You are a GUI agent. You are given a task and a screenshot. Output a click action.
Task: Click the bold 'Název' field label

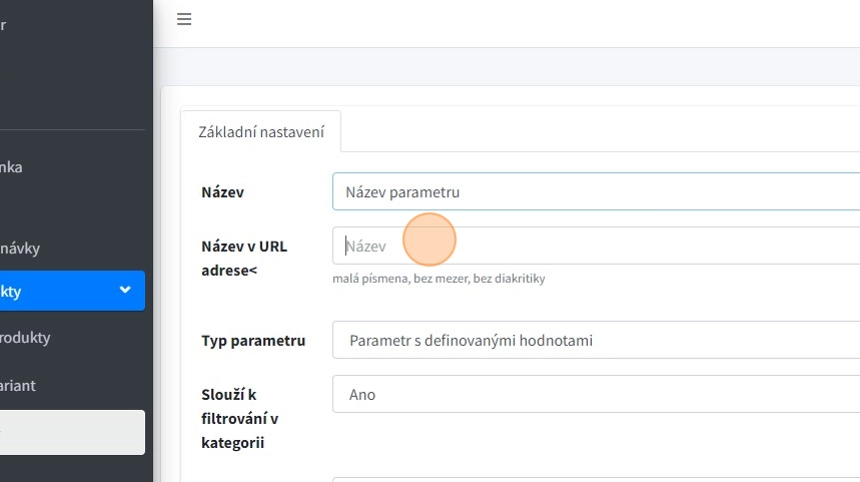coord(222,192)
